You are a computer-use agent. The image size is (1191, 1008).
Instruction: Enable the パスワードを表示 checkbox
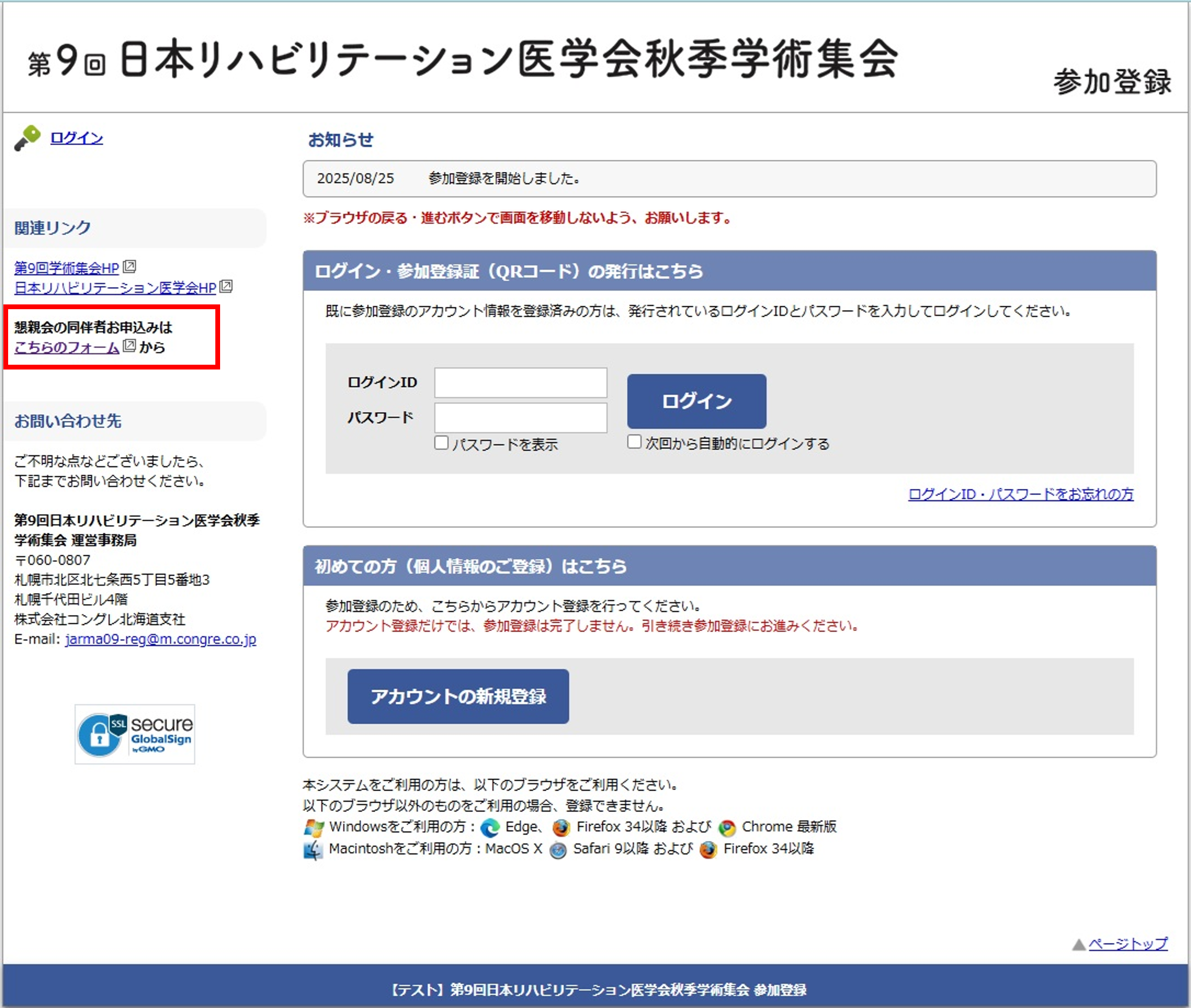point(441,443)
